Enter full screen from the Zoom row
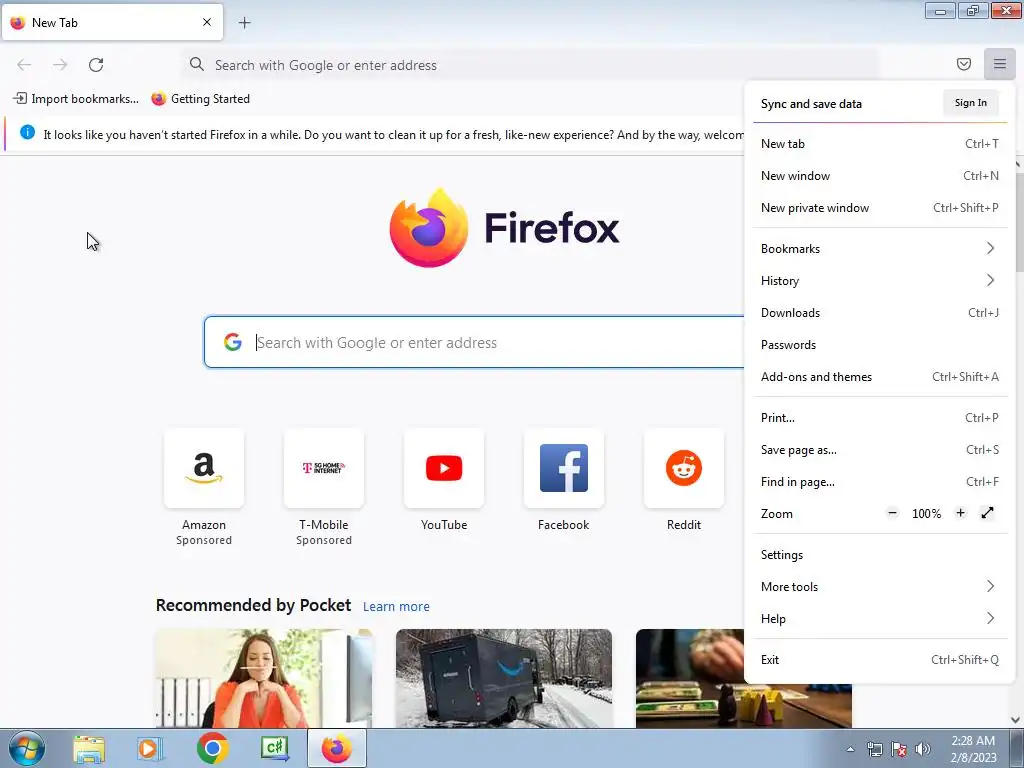Viewport: 1024px width, 768px height. (x=987, y=513)
